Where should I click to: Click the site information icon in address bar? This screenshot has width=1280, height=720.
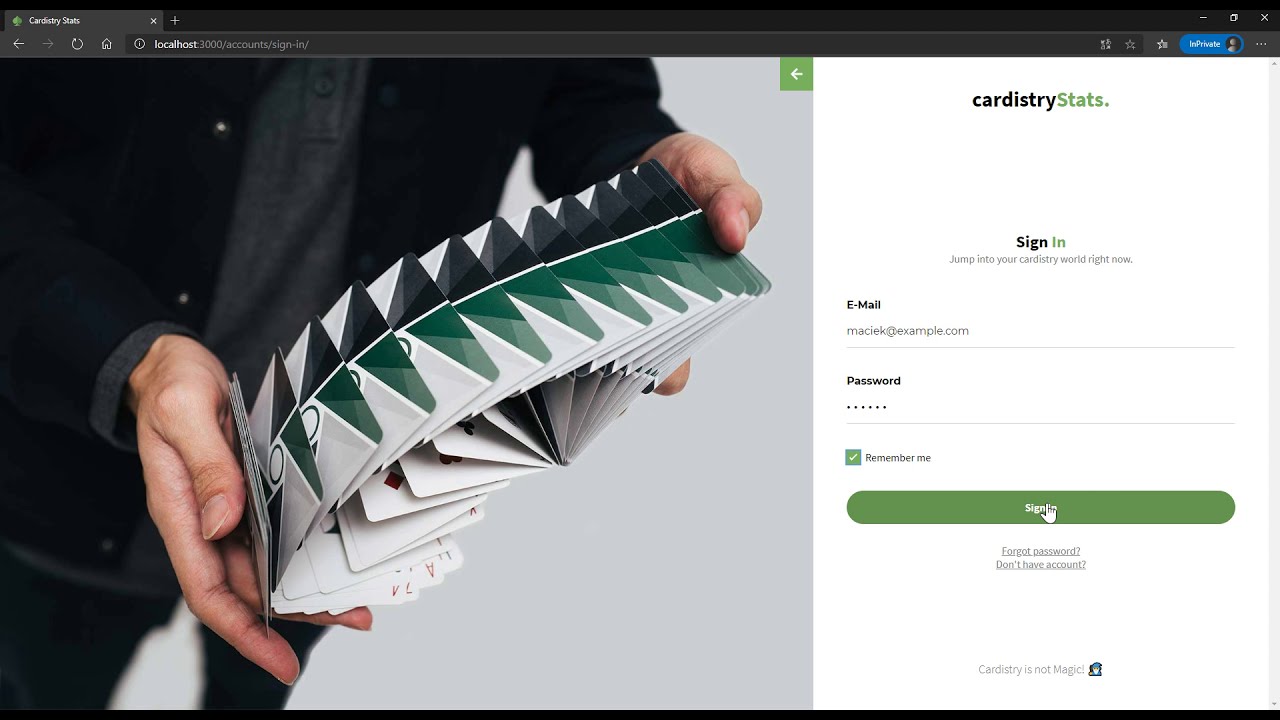point(139,44)
